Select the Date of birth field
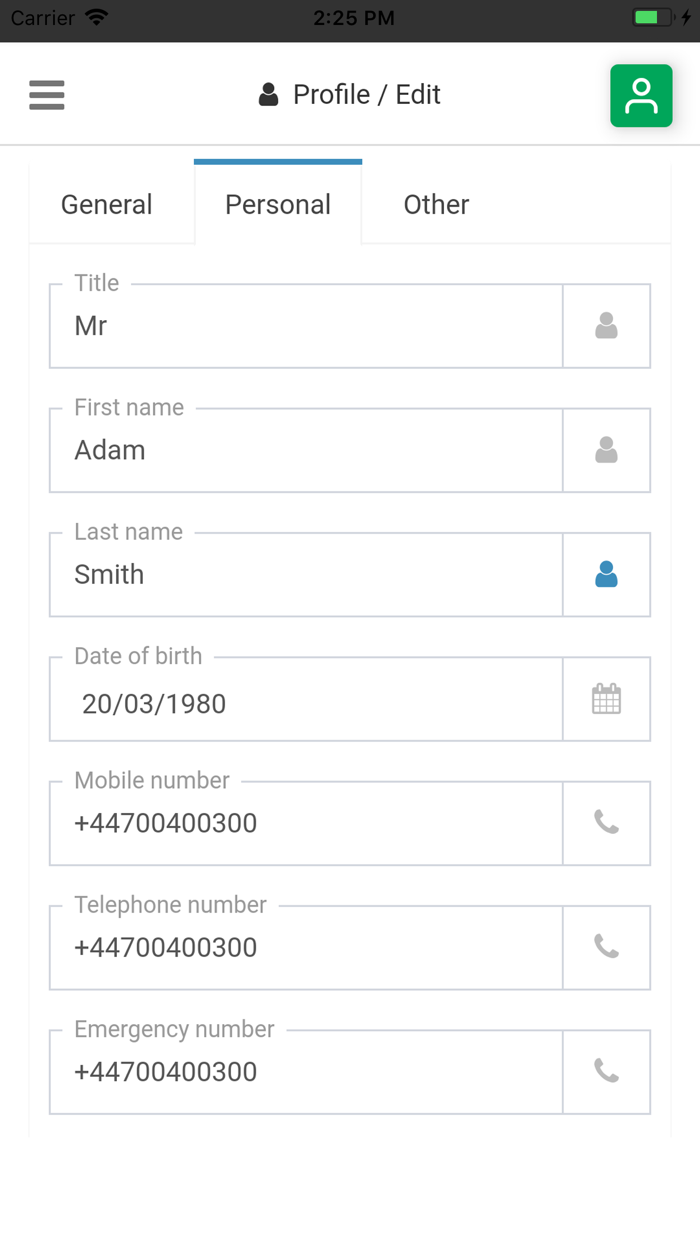700x1244 pixels. pyautogui.click(x=305, y=703)
